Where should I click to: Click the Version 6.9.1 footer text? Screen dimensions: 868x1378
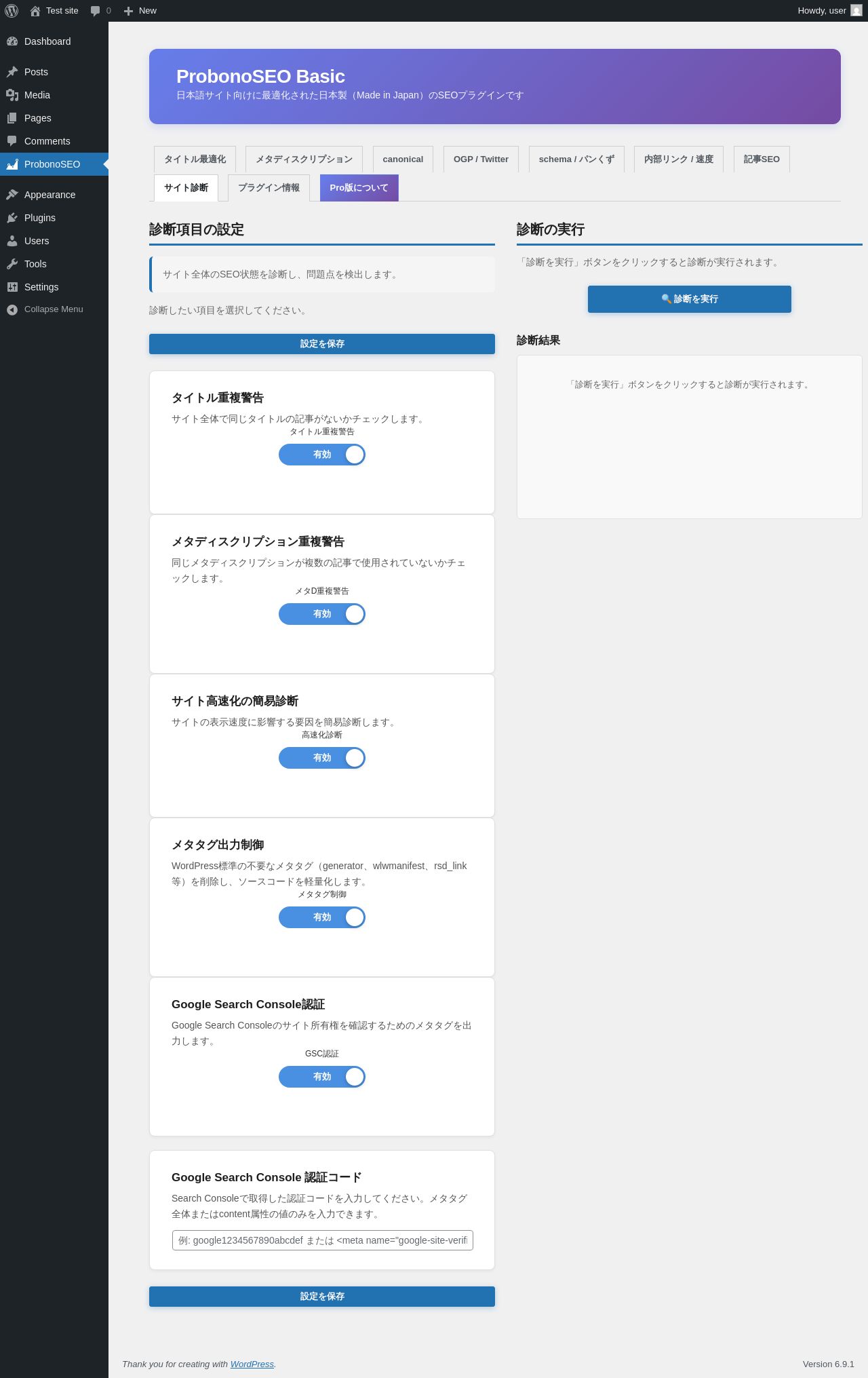click(x=829, y=1364)
